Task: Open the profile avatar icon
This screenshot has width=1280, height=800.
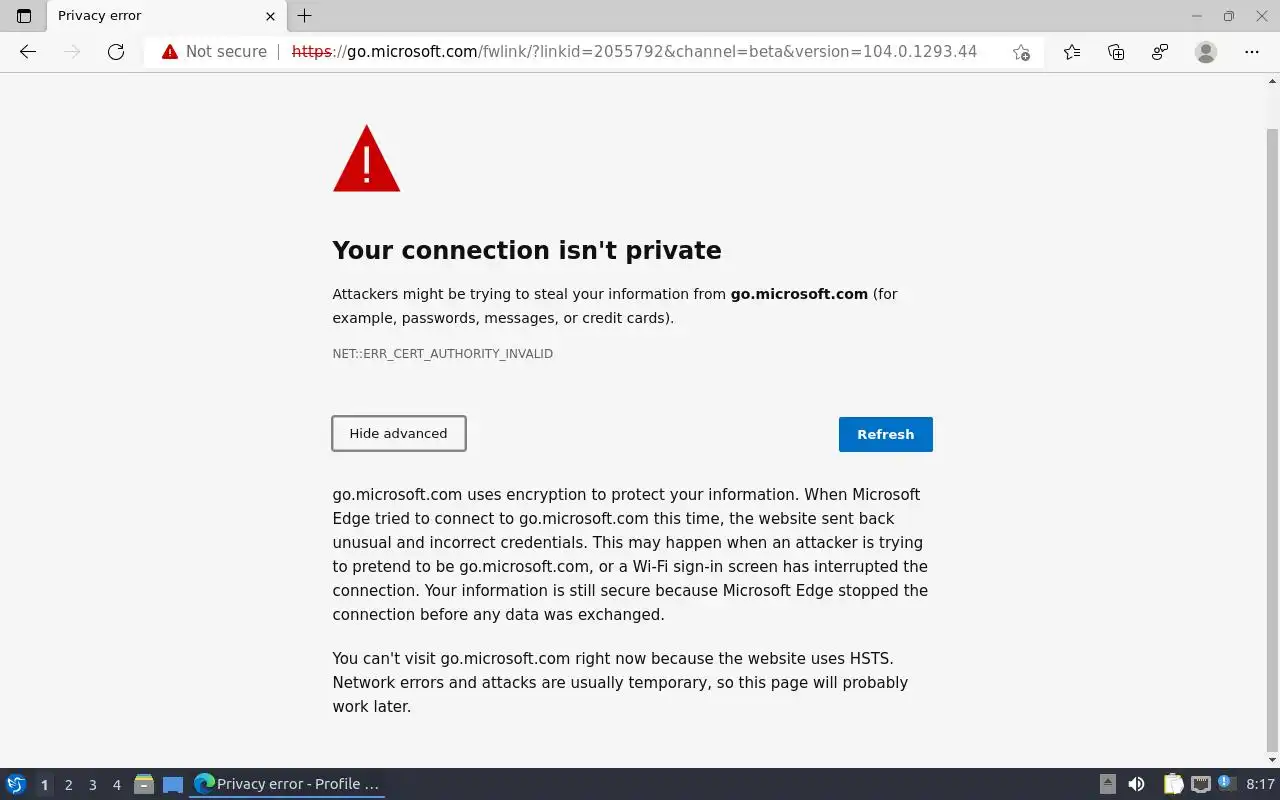Action: [1206, 52]
